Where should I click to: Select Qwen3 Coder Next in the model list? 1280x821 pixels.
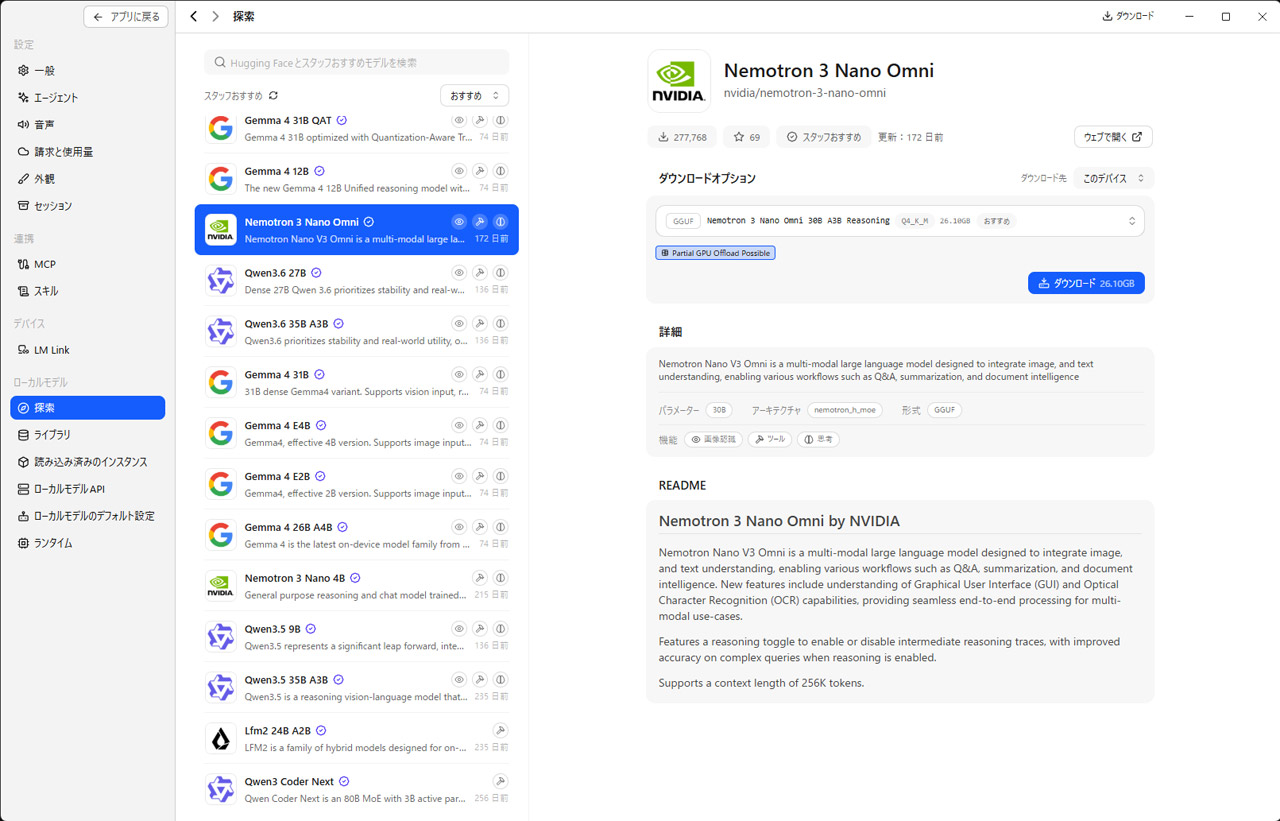click(357, 789)
